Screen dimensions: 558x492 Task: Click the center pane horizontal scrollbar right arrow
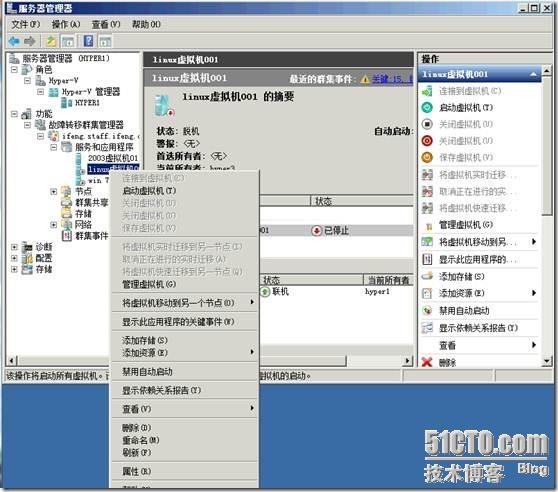coord(408,361)
